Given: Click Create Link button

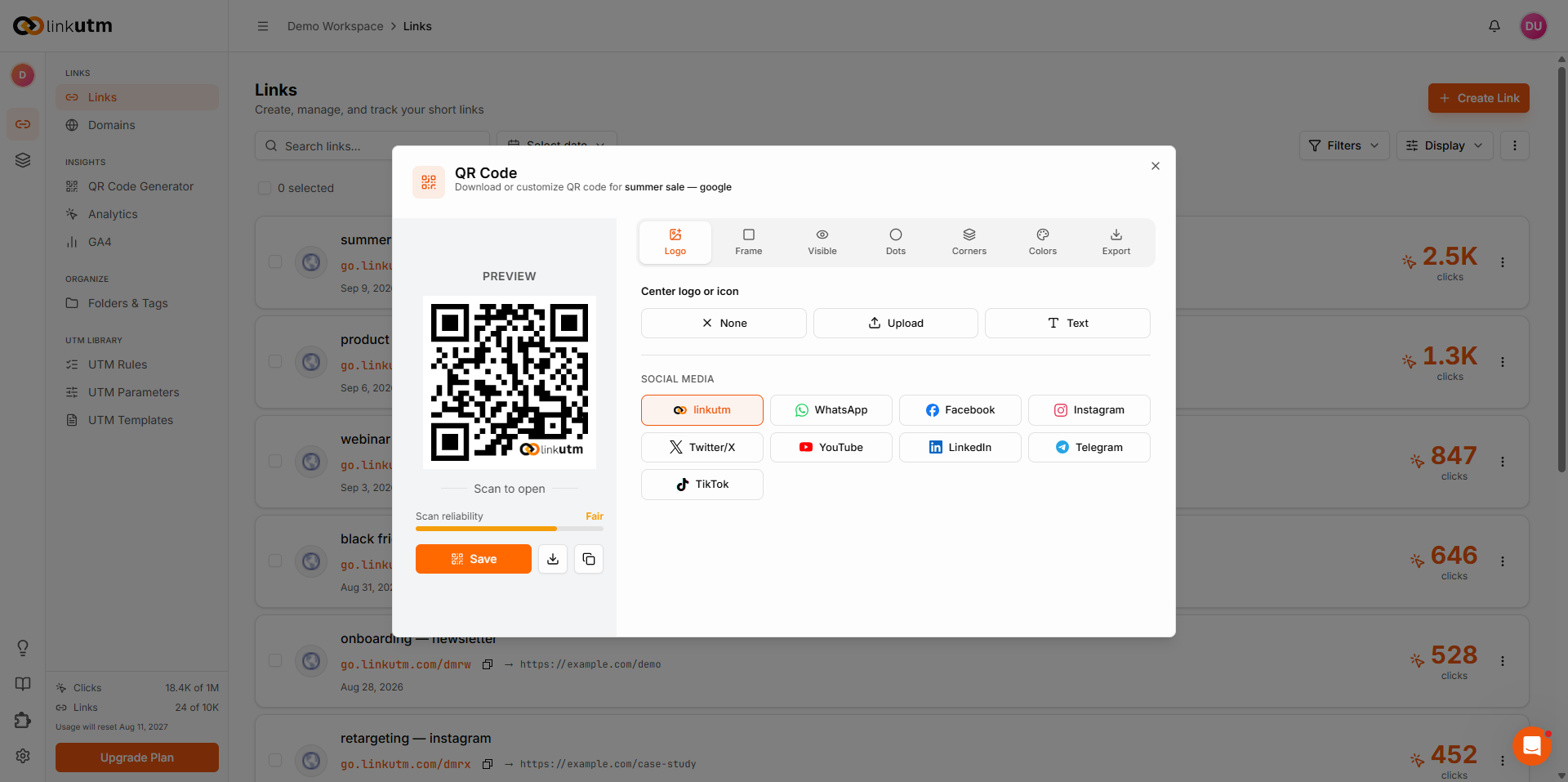Looking at the screenshot, I should pyautogui.click(x=1479, y=98).
